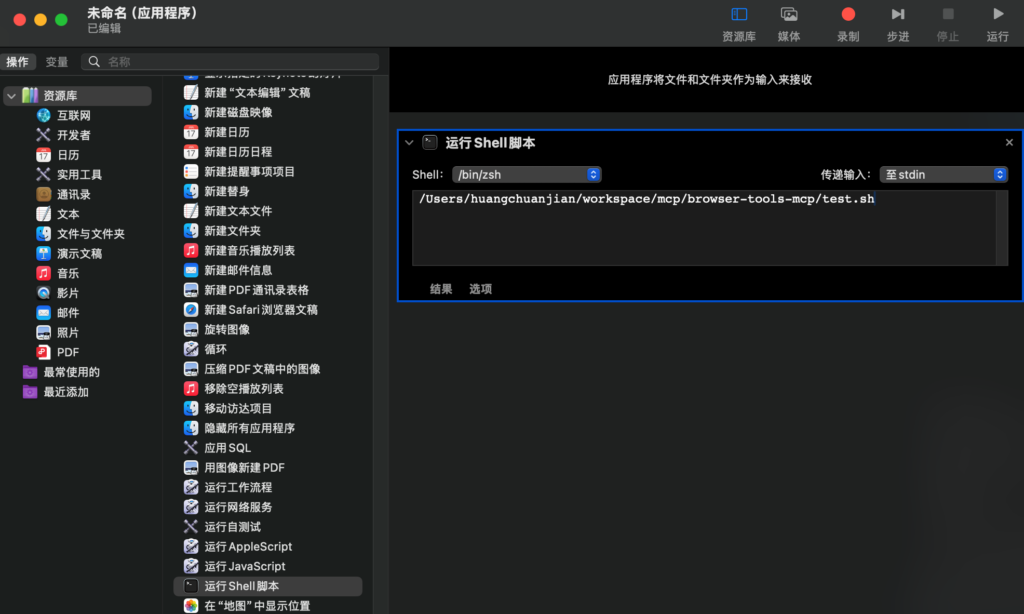
Task: Switch to the 操作 tab
Action: point(18,61)
